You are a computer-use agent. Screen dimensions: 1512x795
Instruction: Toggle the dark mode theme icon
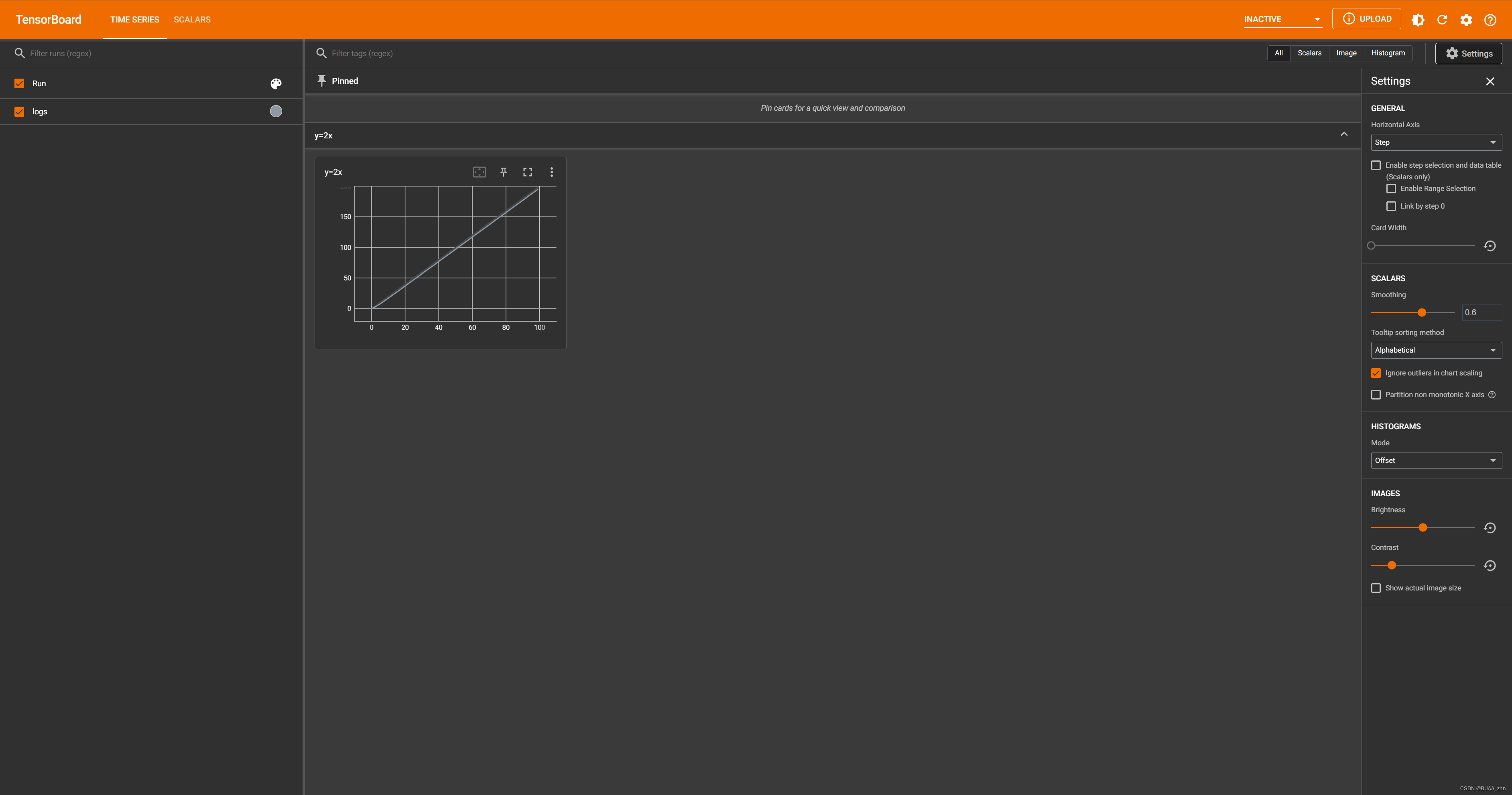(1417, 20)
